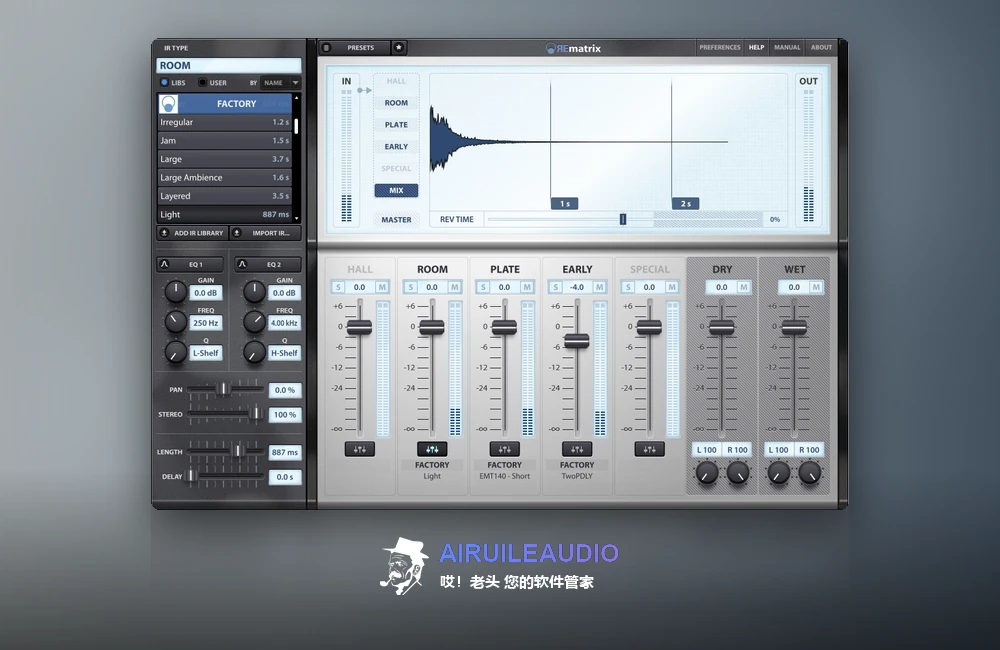Click the EQ 1 button
The height and width of the screenshot is (650, 1000).
190,264
